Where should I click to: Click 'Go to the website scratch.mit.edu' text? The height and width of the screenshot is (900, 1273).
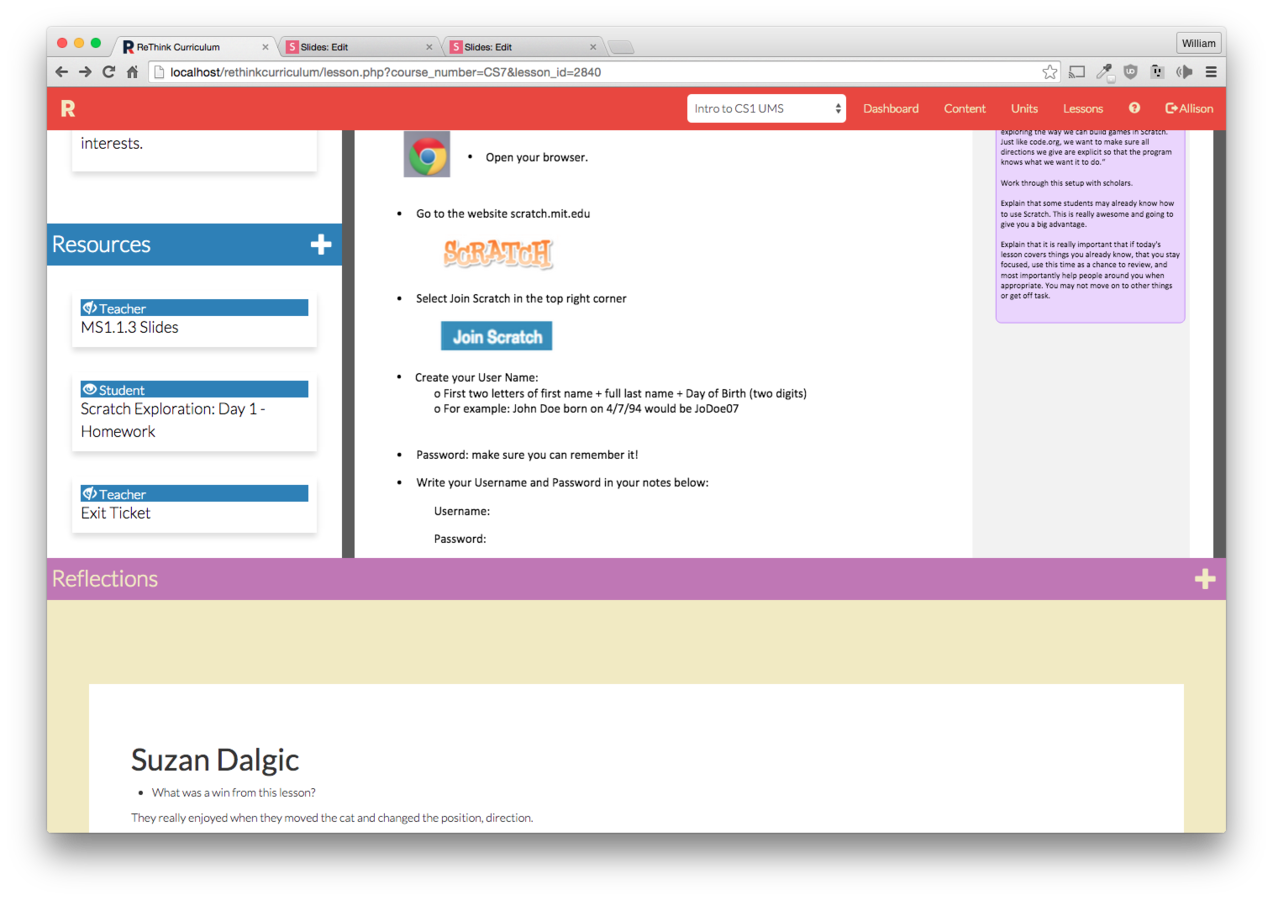(x=503, y=213)
